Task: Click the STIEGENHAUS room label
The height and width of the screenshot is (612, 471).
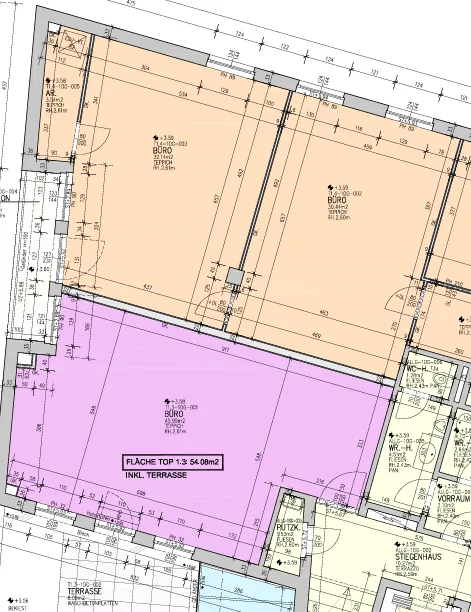Action: [418, 557]
